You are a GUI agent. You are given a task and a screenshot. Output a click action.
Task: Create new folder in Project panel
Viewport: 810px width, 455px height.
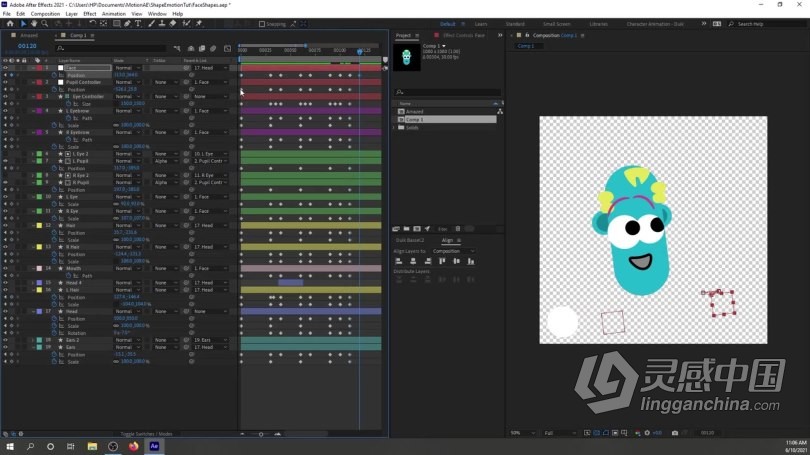[x=407, y=229]
